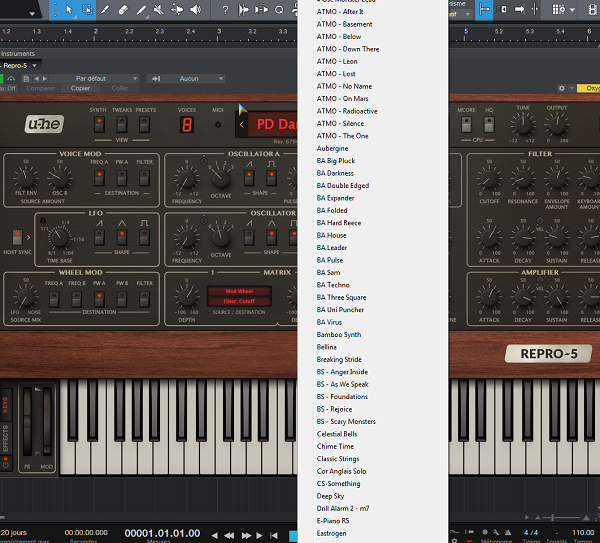Click the Coller button
Image resolution: width=600 pixels, height=543 pixels.
coord(120,88)
